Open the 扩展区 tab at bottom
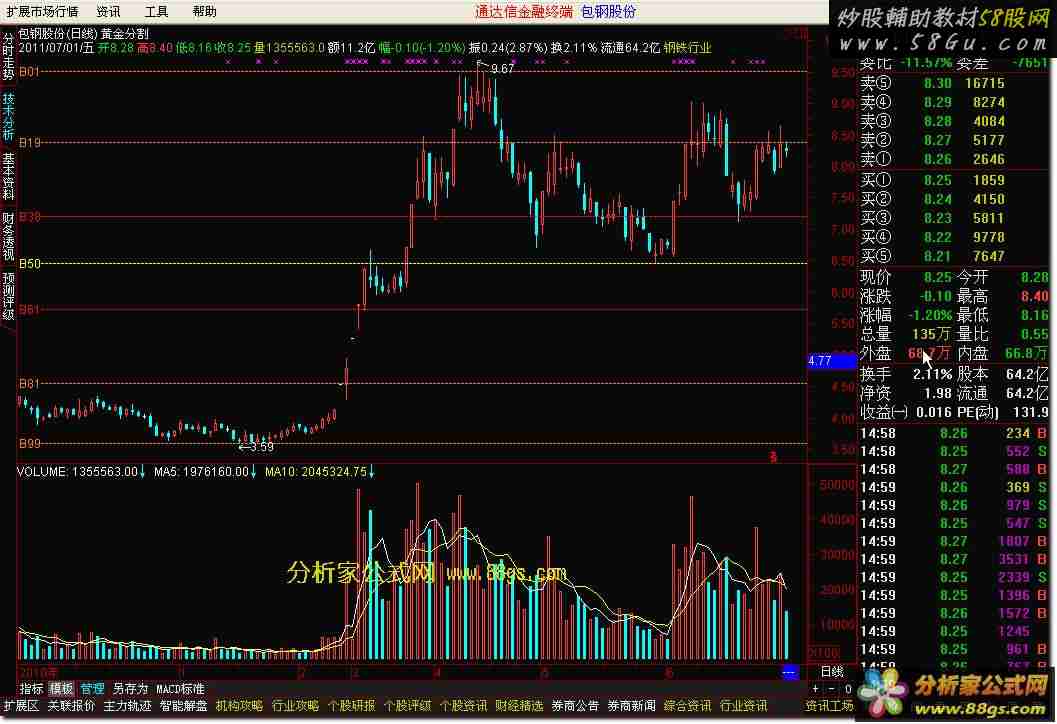 22,706
